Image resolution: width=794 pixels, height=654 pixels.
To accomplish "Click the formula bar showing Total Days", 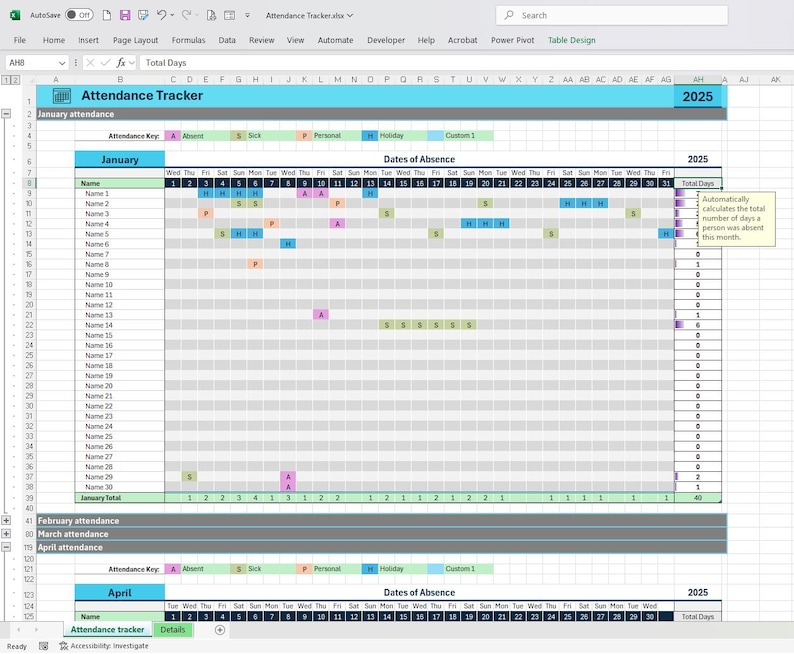I will click(x=466, y=63).
